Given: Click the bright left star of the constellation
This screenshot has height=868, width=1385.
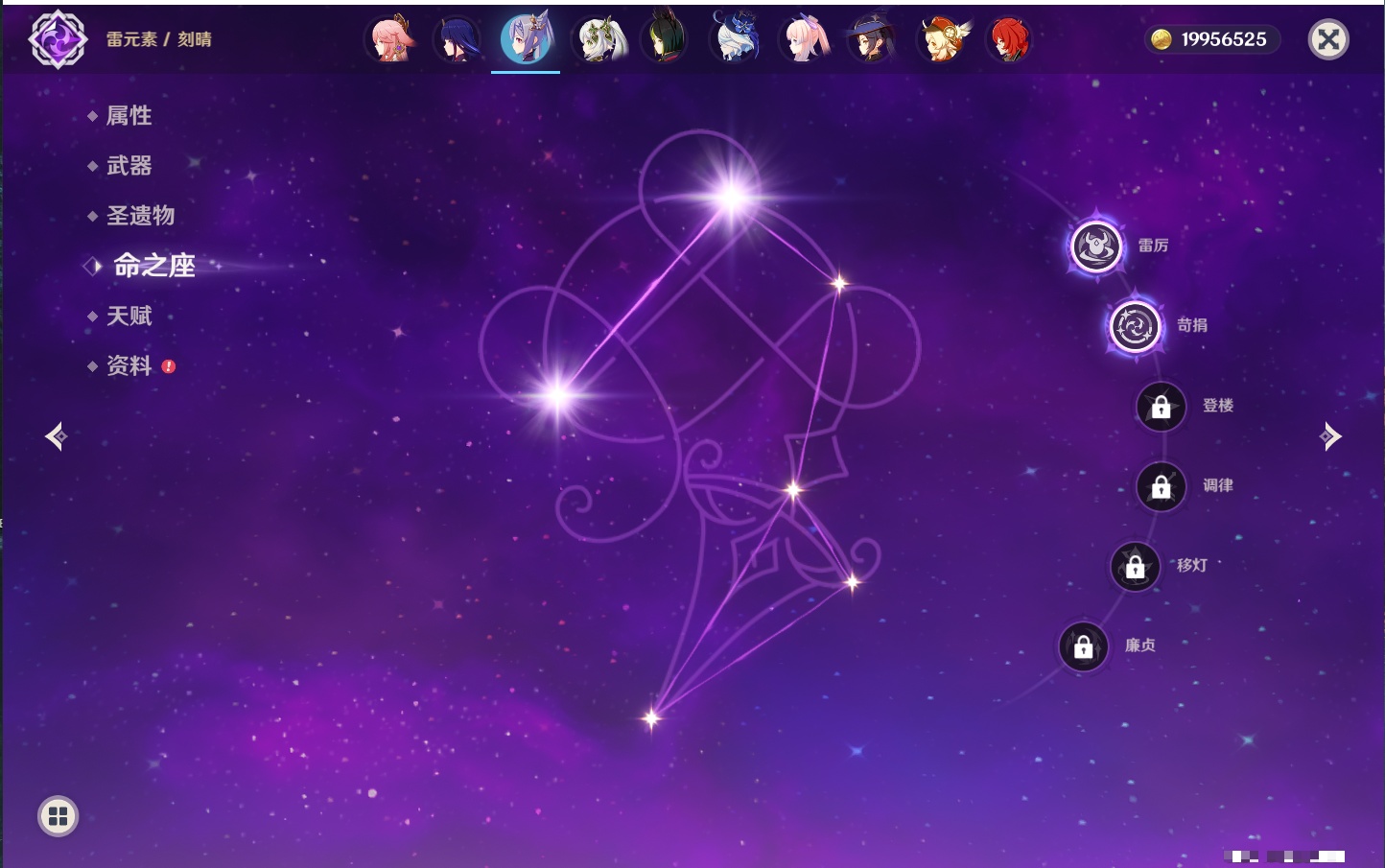Looking at the screenshot, I should (x=558, y=394).
